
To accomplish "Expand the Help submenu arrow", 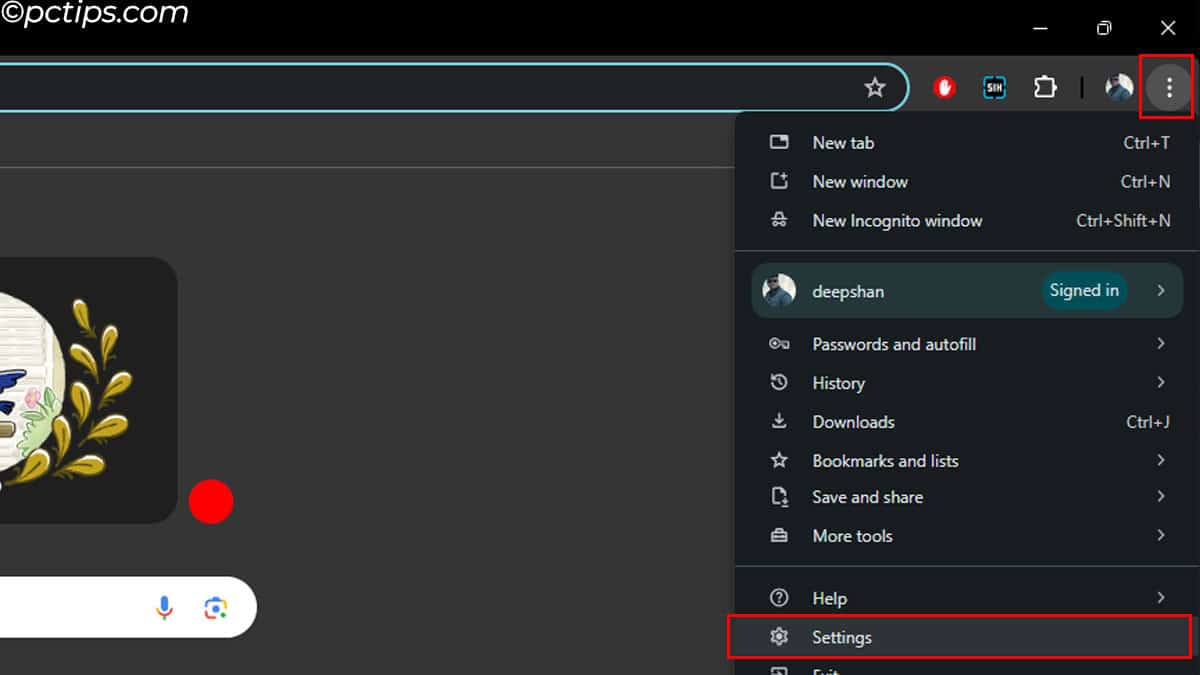I will (1161, 598).
